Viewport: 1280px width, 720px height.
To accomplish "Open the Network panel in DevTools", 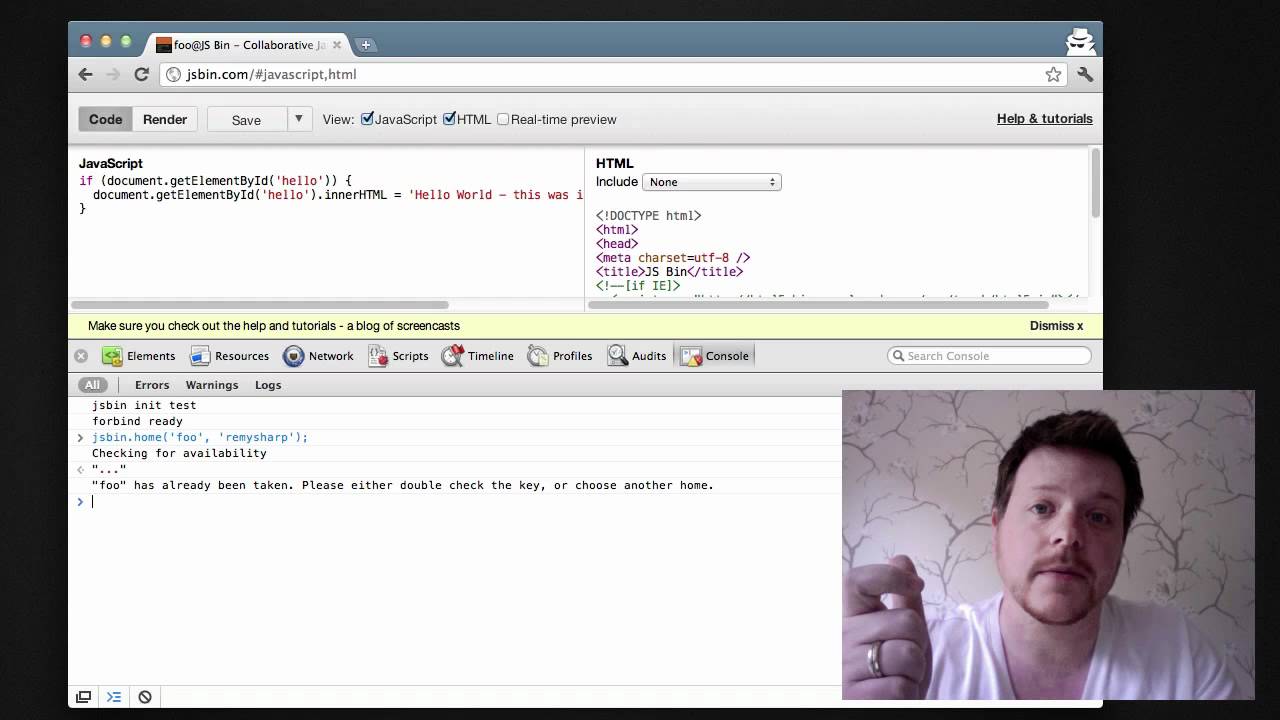I will point(318,356).
